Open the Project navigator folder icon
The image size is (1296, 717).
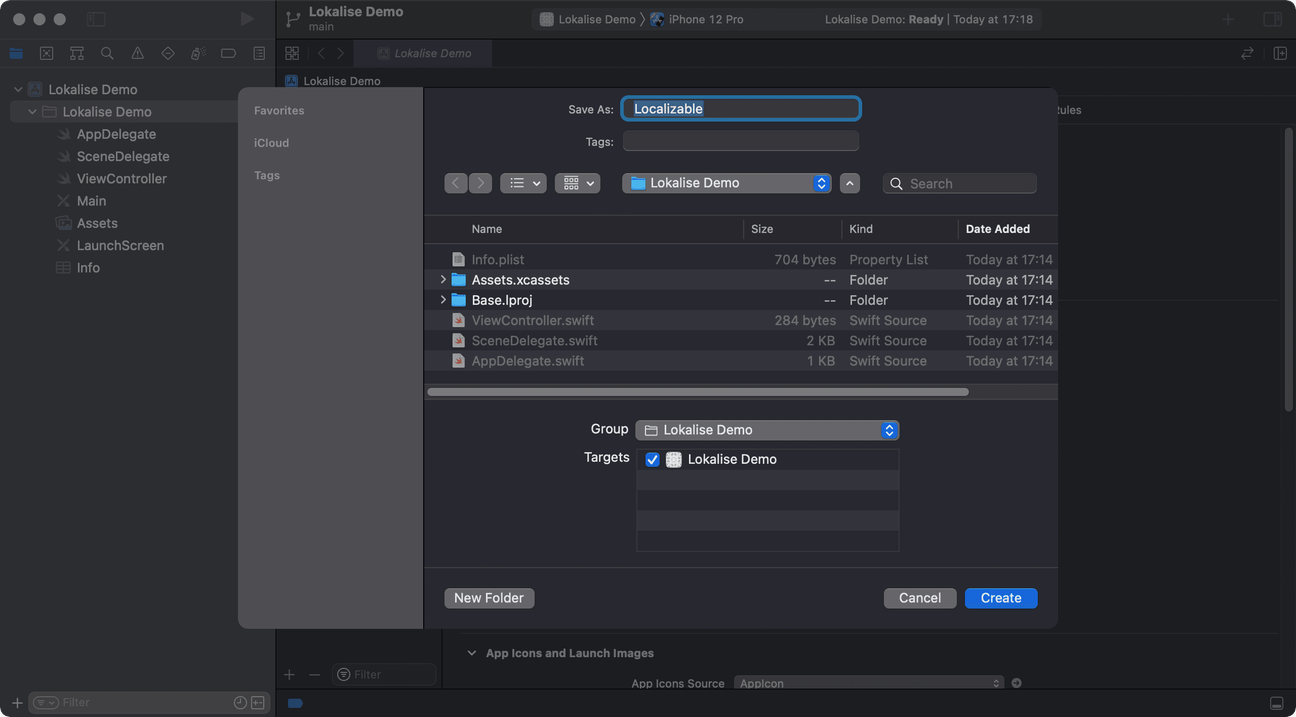tap(16, 53)
